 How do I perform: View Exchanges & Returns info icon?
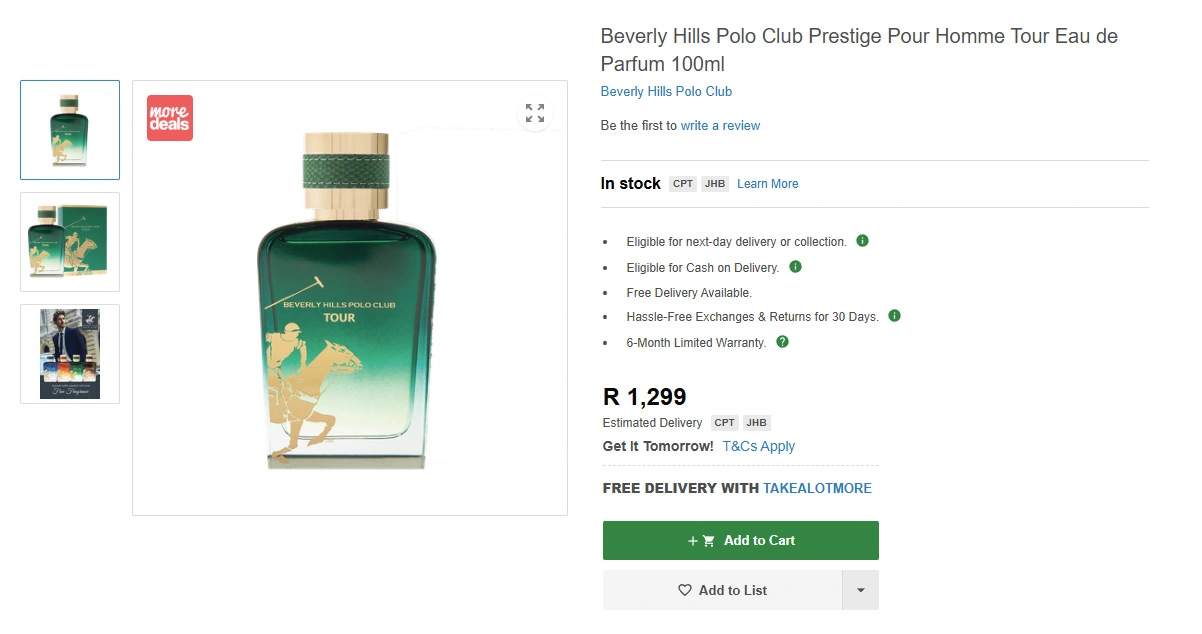point(894,316)
